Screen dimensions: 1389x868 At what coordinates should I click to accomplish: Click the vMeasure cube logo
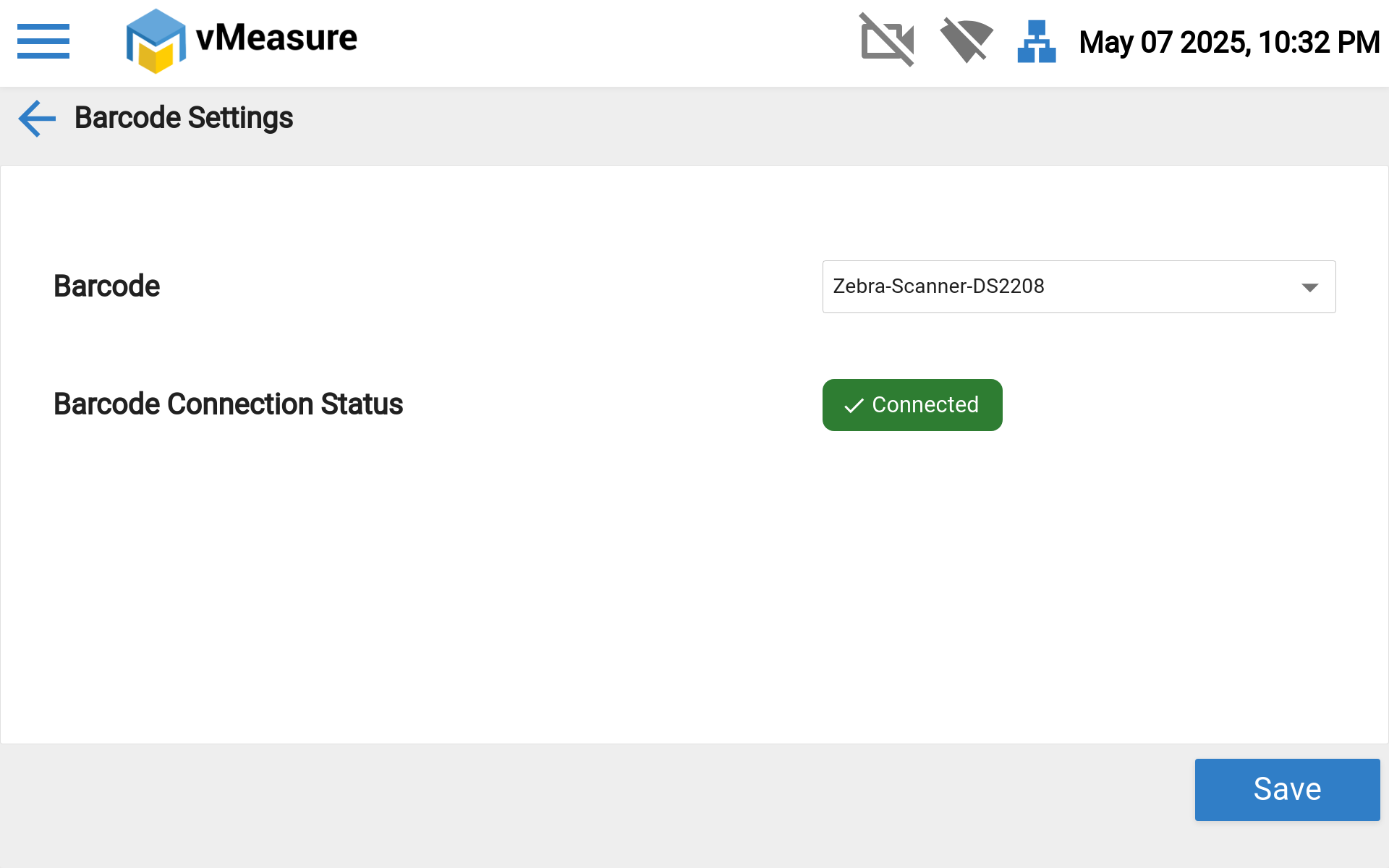tap(156, 41)
